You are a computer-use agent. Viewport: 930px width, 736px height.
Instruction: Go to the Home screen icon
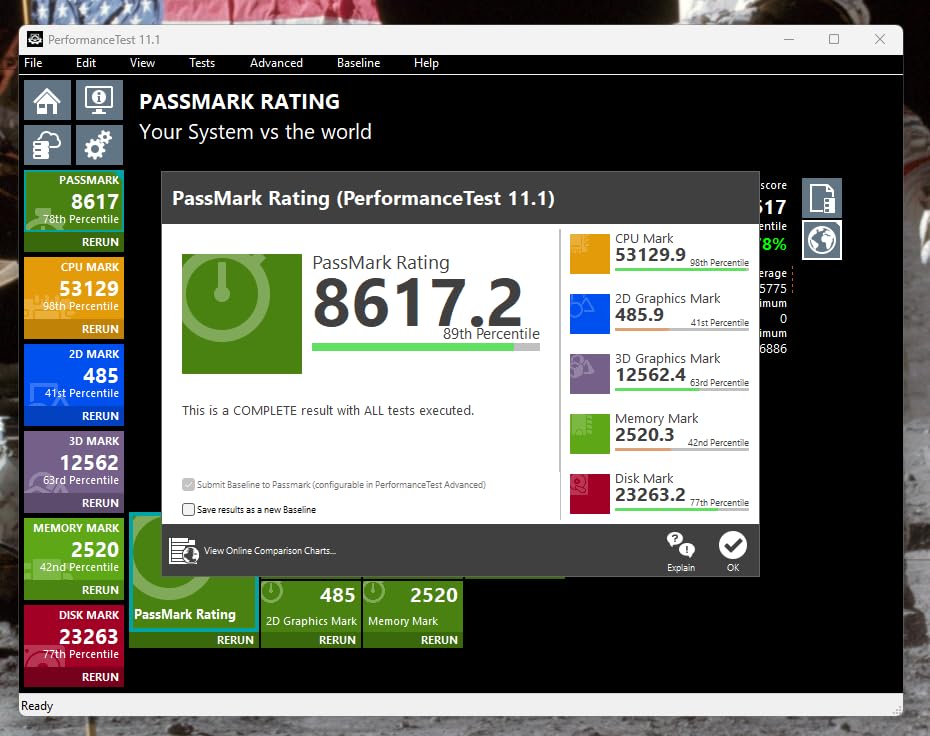[x=47, y=100]
